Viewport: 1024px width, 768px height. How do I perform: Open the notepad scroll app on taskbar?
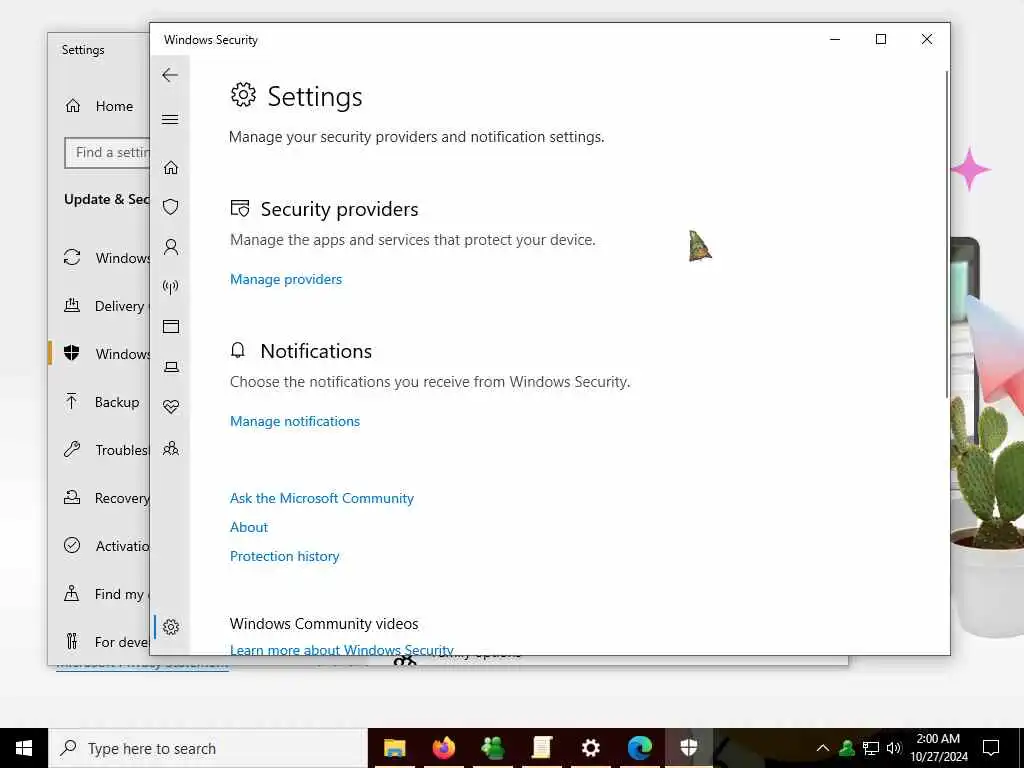point(541,748)
